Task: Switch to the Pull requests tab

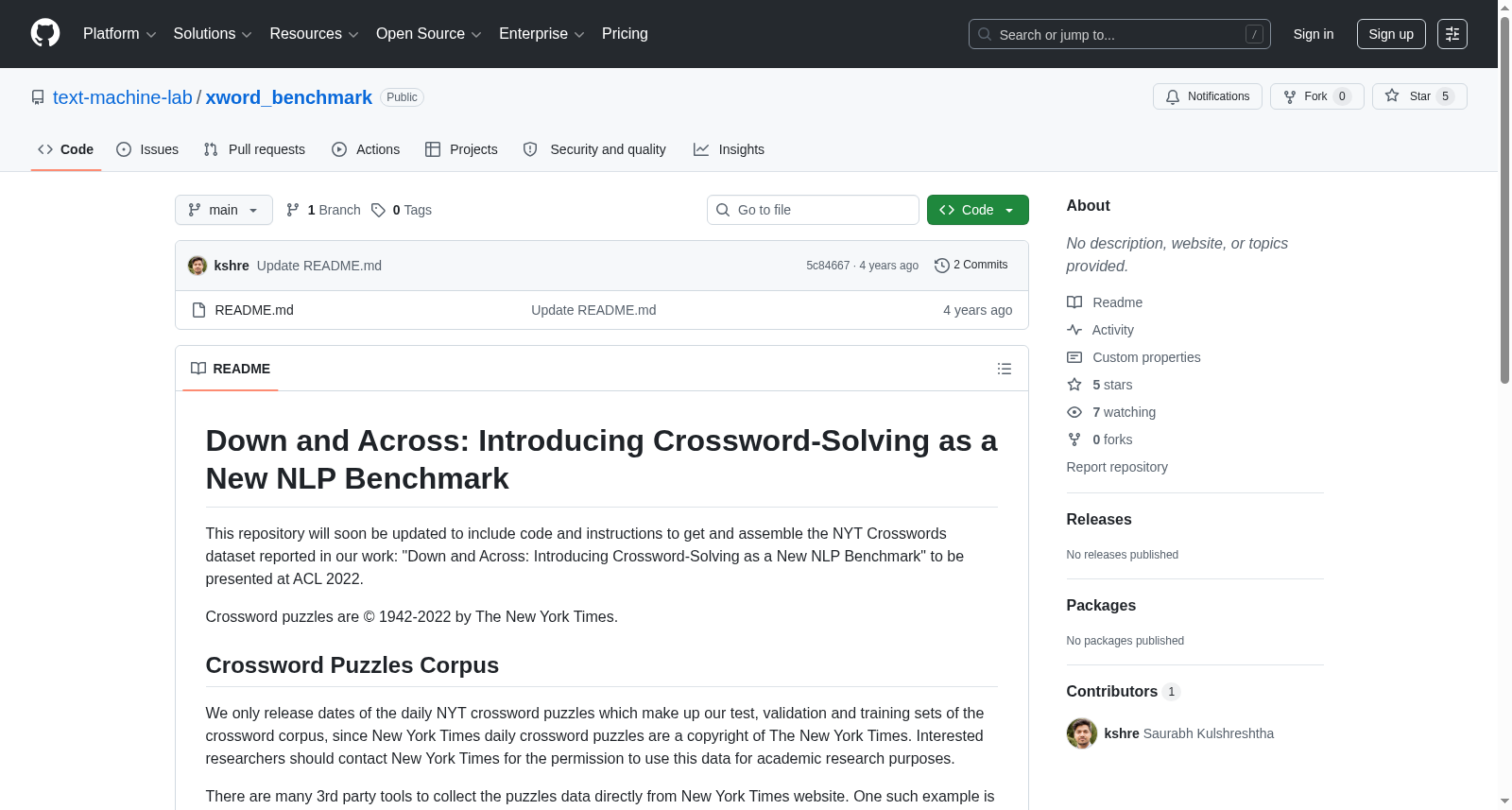Action: (254, 149)
